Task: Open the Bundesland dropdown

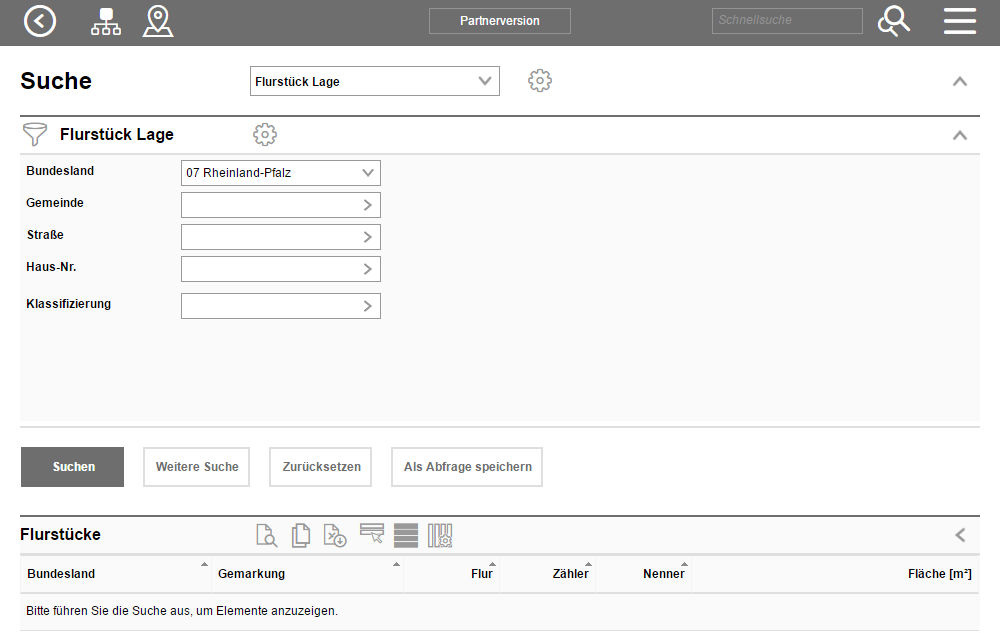Action: (280, 173)
